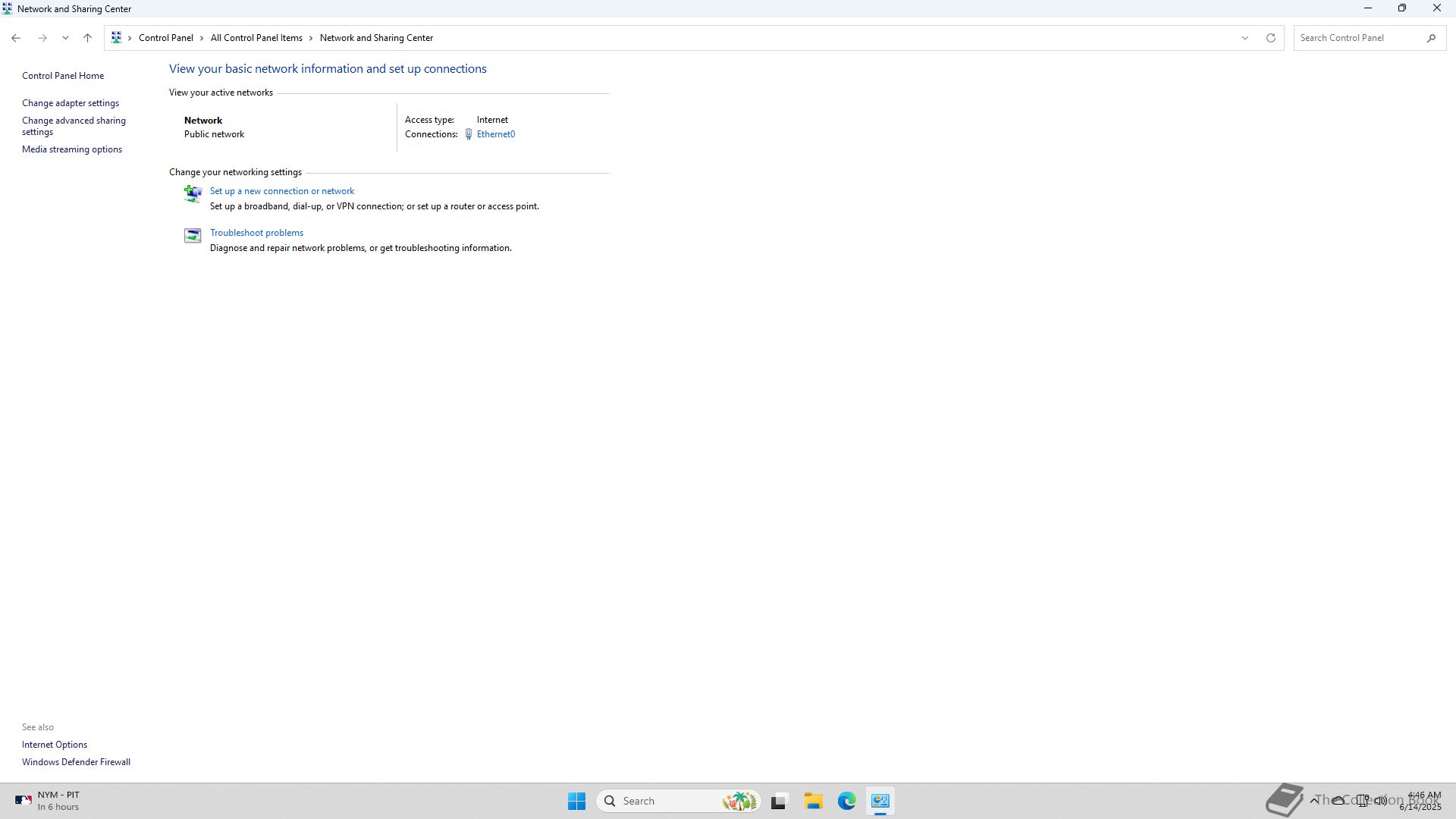Screen dimensions: 1456x819
Task: Launch Microsoft Edge from the taskbar
Action: [x=846, y=801]
